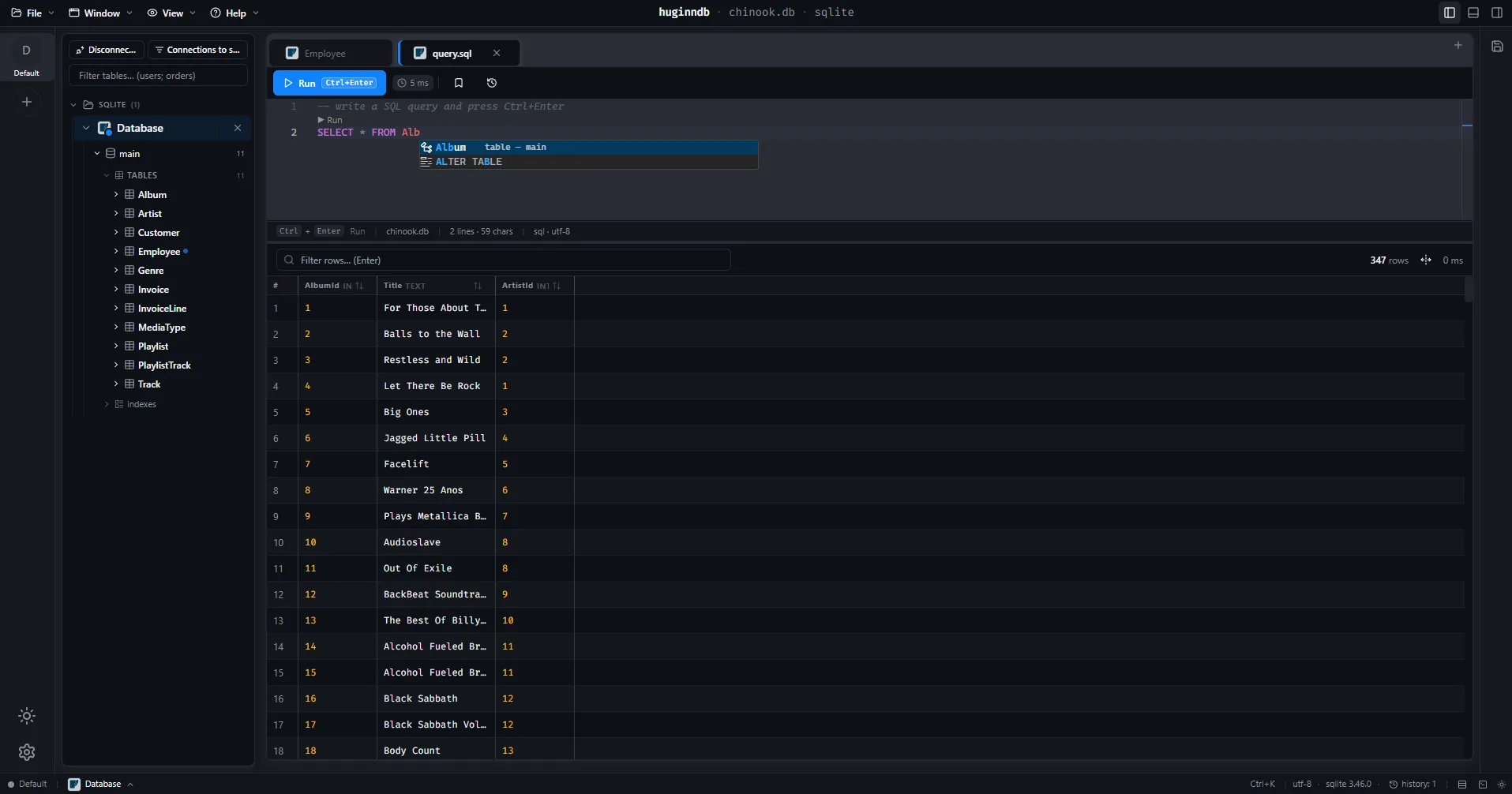The image size is (1512, 794).
Task: Click the Ctrl+K command palette hint
Action: (x=1263, y=784)
